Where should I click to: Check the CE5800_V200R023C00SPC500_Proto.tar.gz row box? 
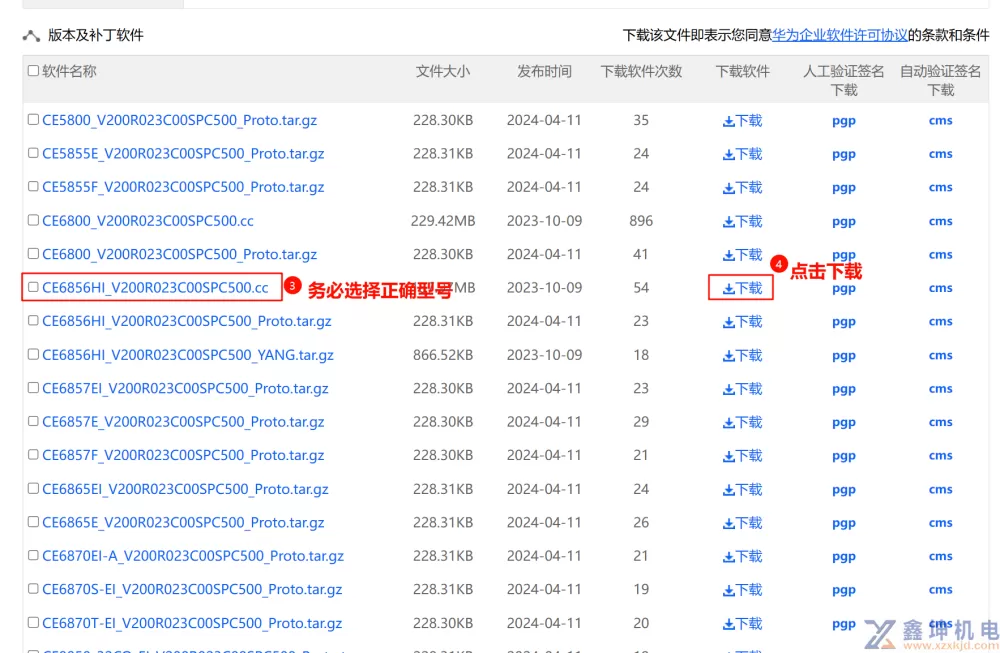point(33,119)
